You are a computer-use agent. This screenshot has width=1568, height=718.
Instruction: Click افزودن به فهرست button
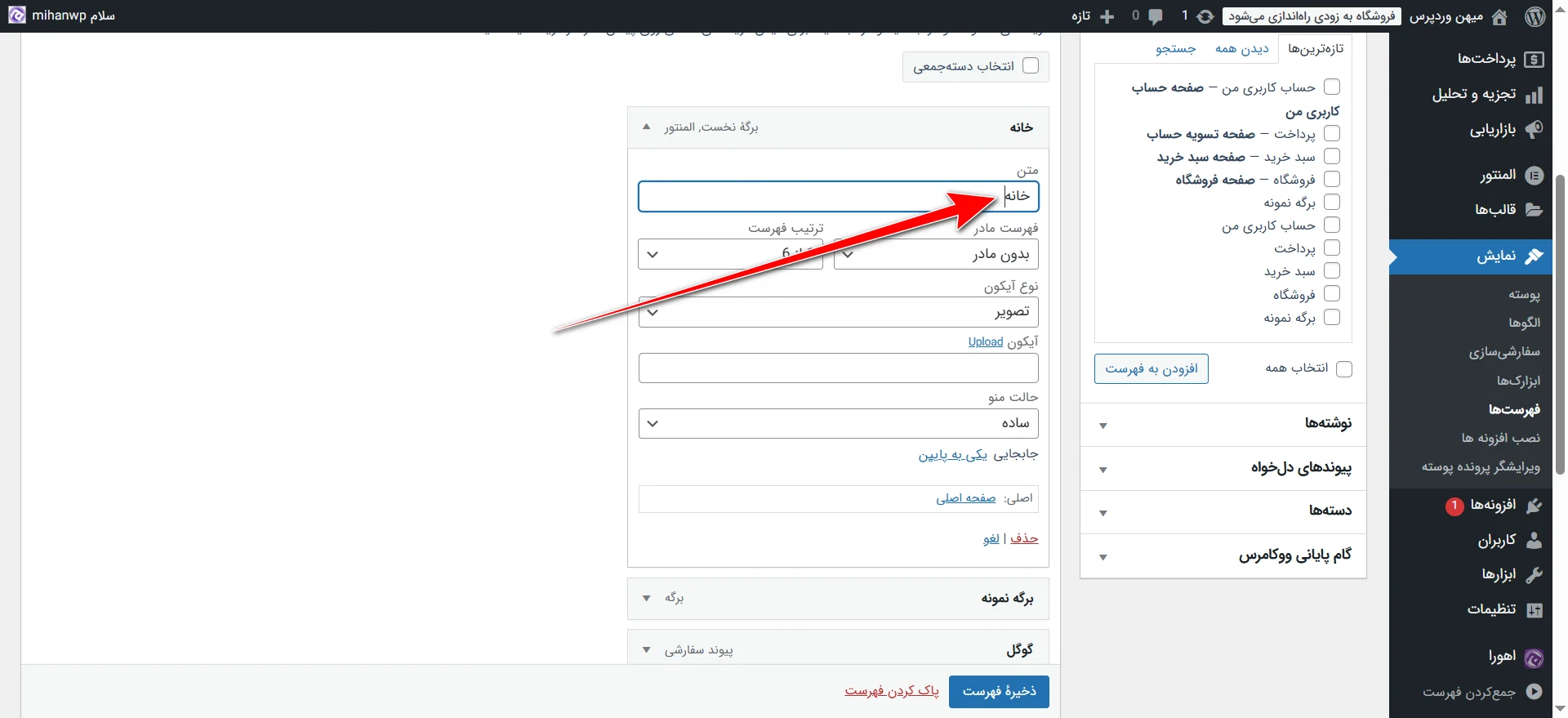(1151, 369)
